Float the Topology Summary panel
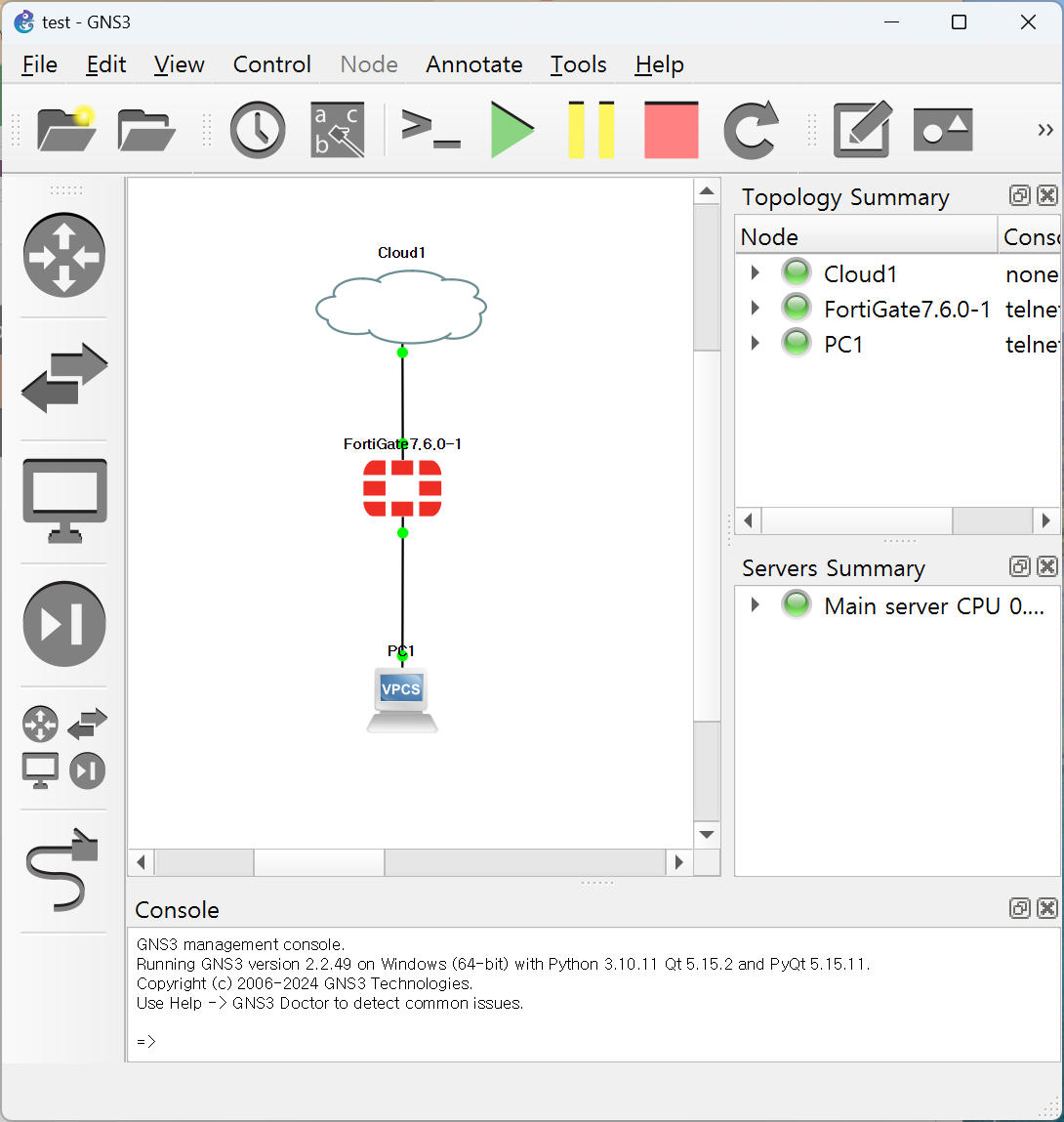The height and width of the screenshot is (1122, 1064). [1020, 195]
